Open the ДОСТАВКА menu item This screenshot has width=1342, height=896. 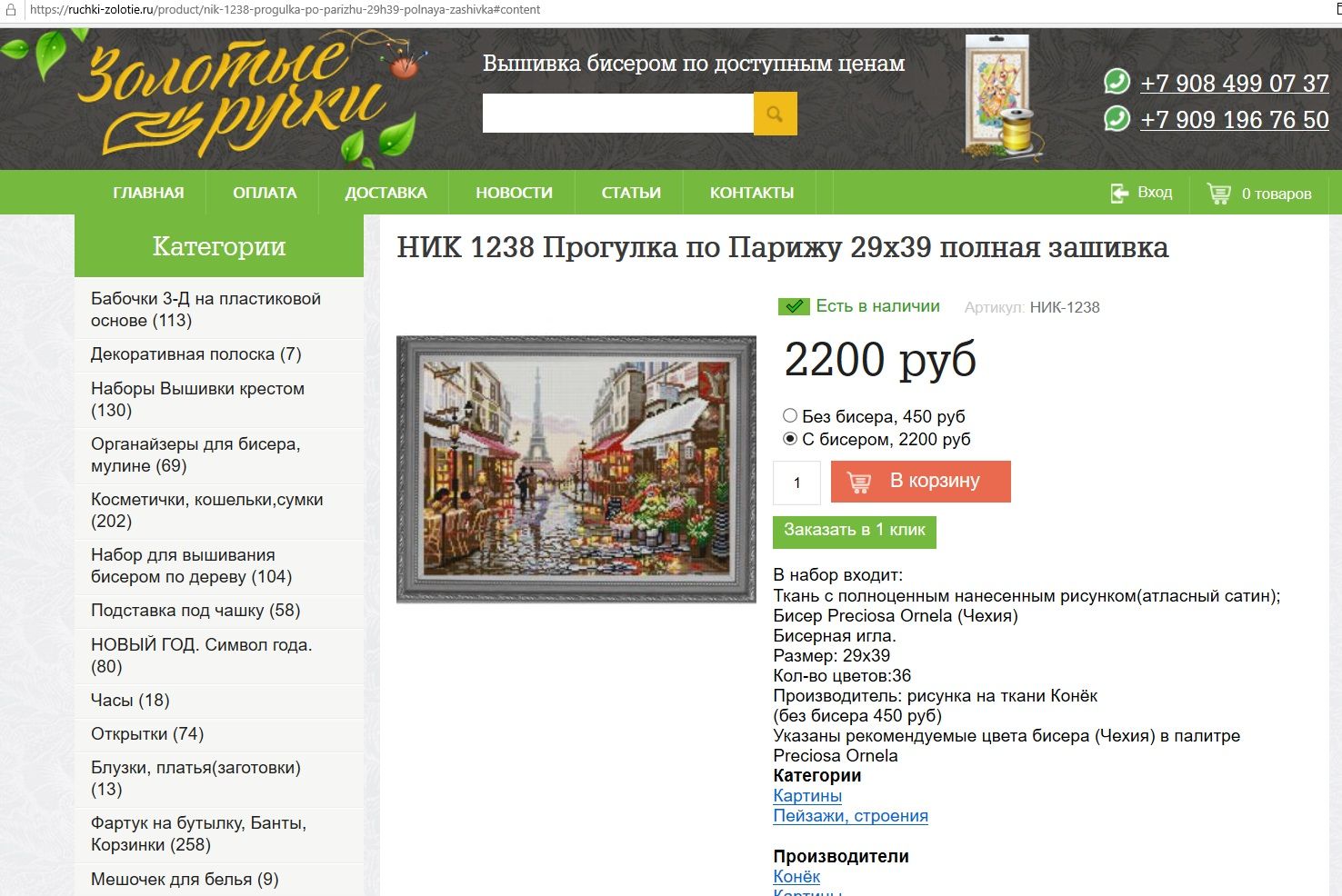click(x=386, y=193)
